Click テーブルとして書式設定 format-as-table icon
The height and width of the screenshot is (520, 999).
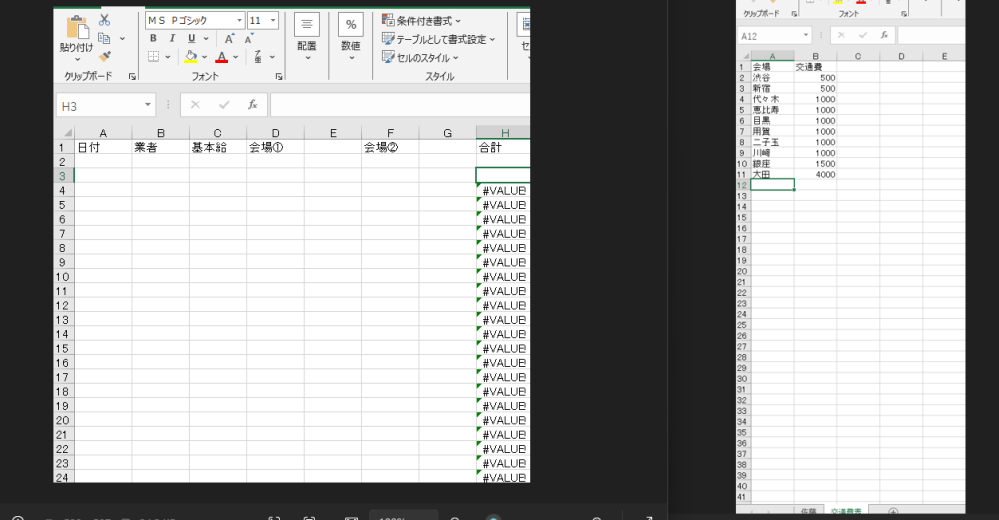[x=387, y=39]
